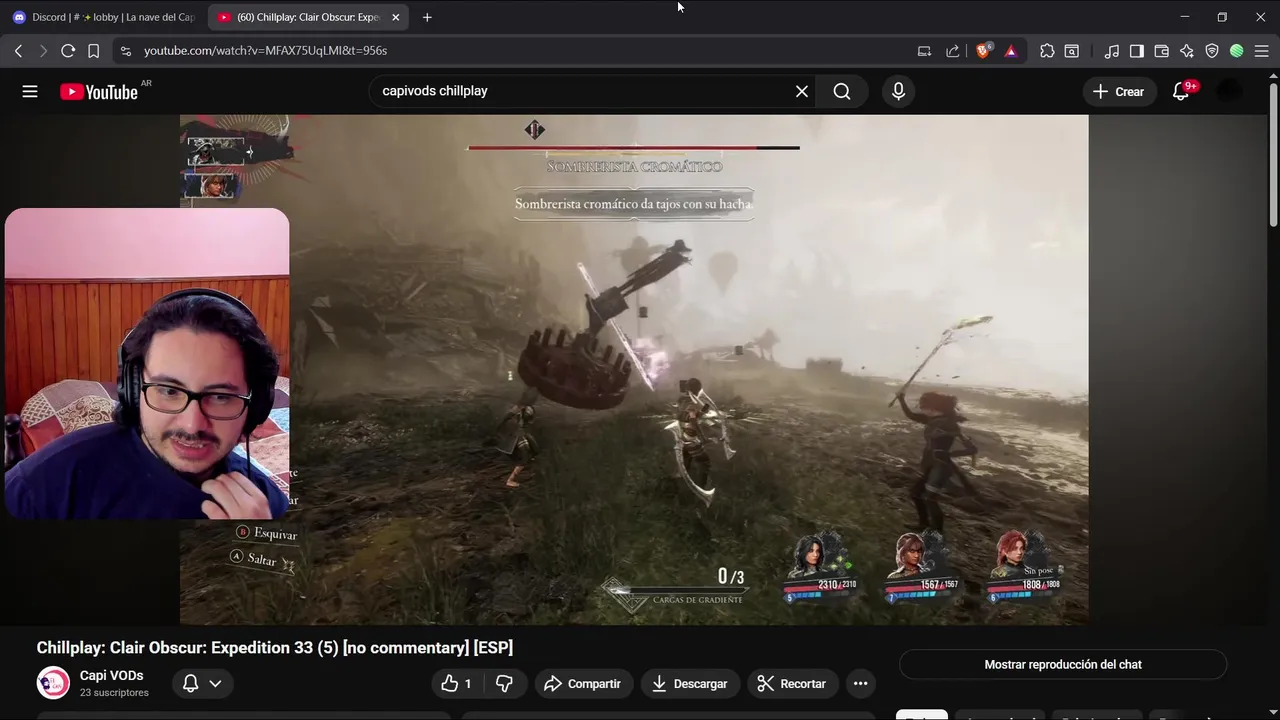Open Brave Shields lion icon
The image size is (1280, 720).
coord(983,51)
